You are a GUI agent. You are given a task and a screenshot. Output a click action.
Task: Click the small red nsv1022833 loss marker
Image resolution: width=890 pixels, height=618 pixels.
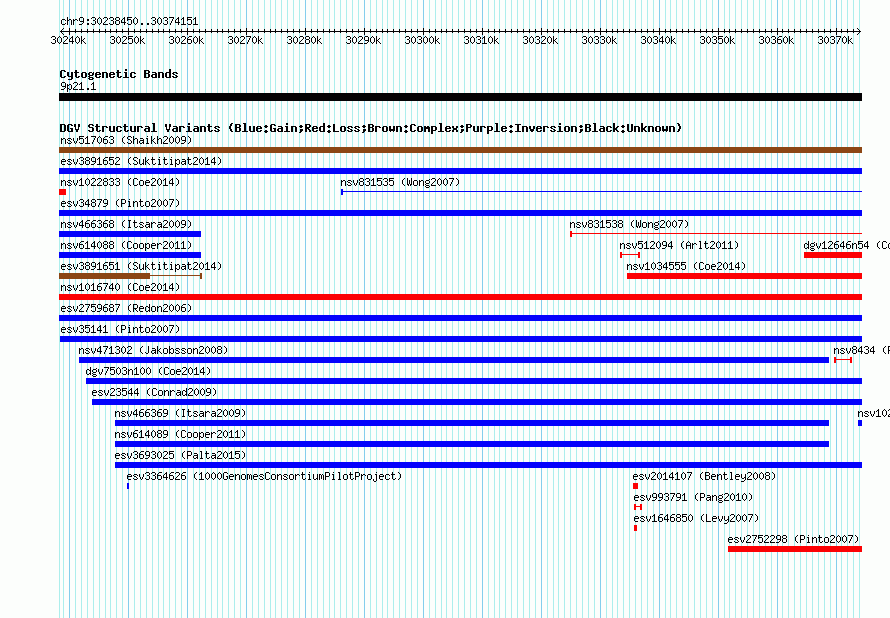(x=62, y=192)
